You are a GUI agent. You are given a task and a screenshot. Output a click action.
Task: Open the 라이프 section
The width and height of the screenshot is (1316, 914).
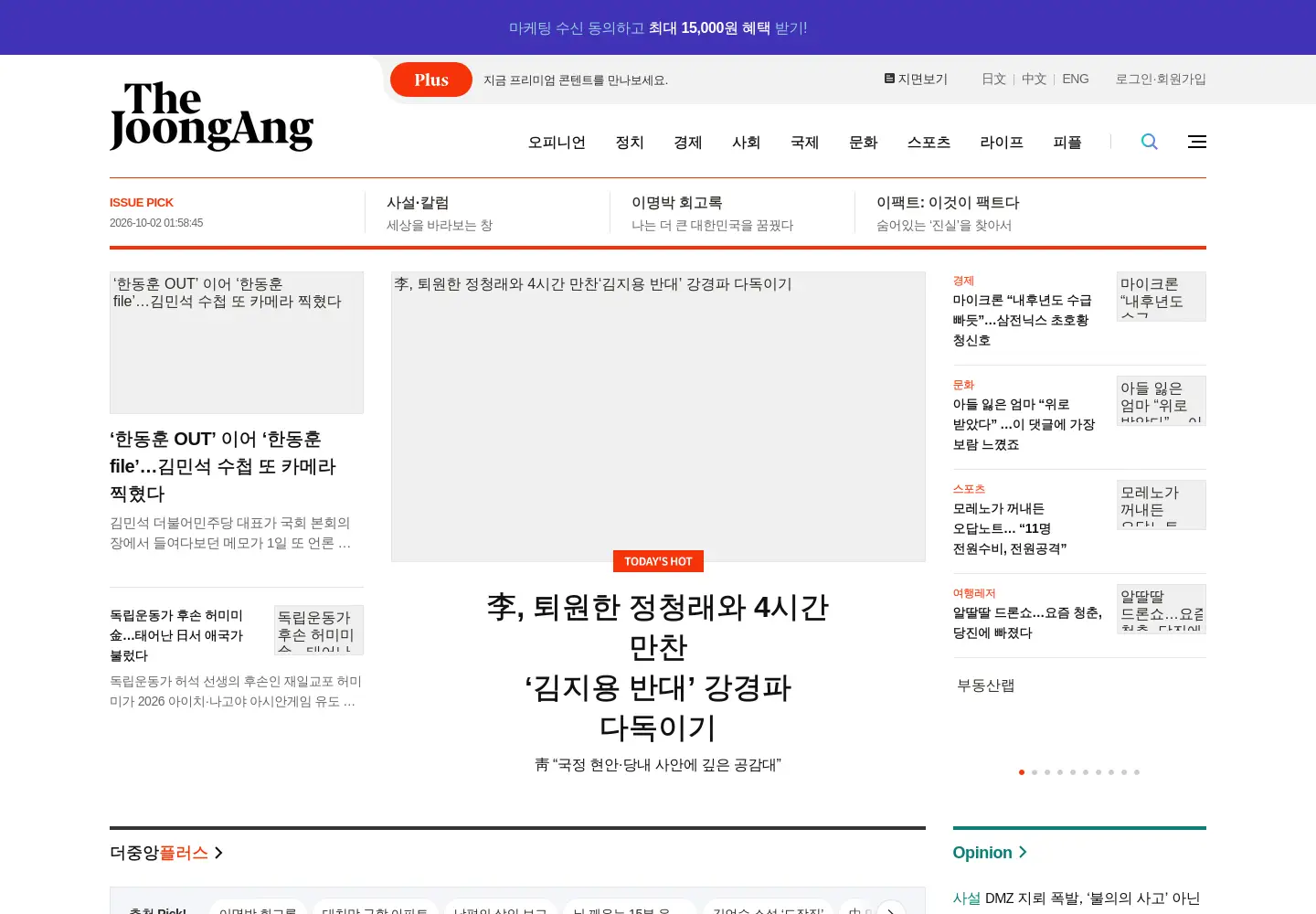(1002, 142)
